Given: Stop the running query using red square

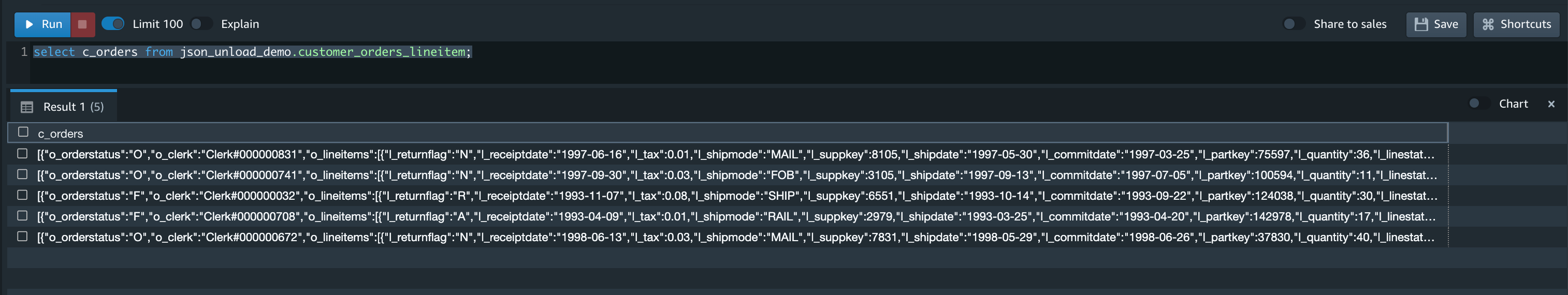Looking at the screenshot, I should coord(83,24).
